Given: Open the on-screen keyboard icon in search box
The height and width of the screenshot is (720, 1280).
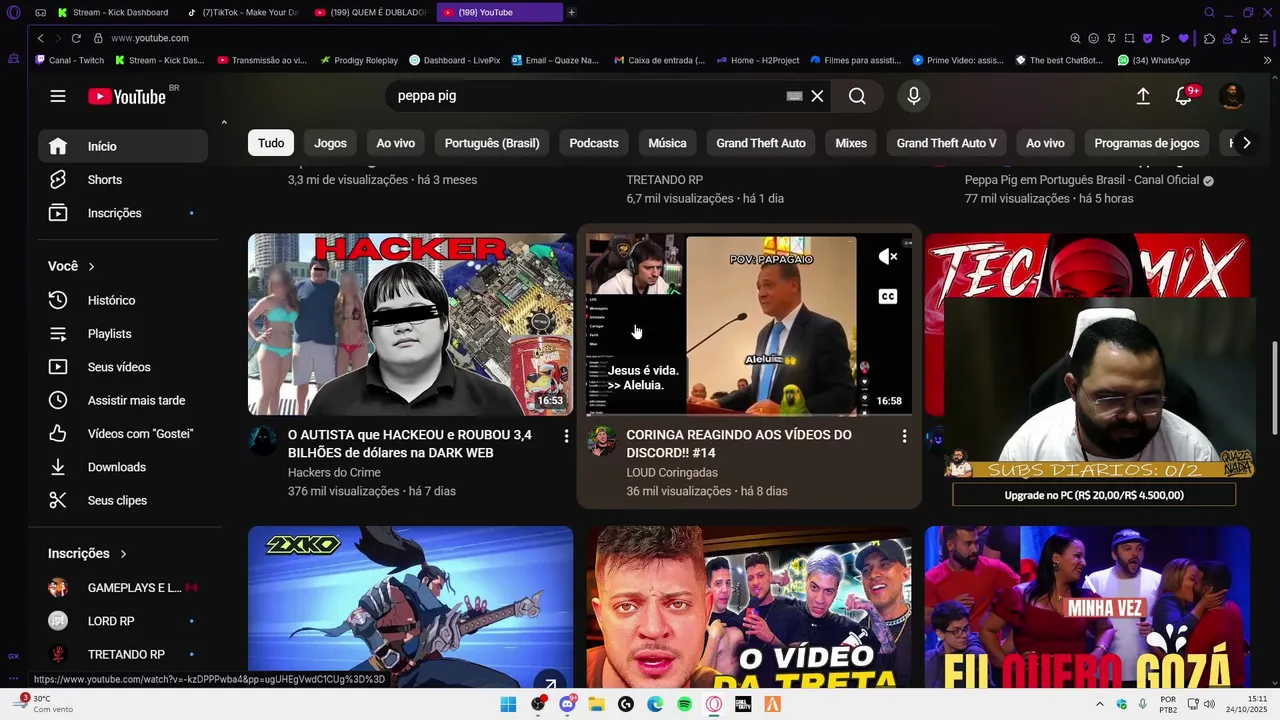Looking at the screenshot, I should pyautogui.click(x=794, y=96).
